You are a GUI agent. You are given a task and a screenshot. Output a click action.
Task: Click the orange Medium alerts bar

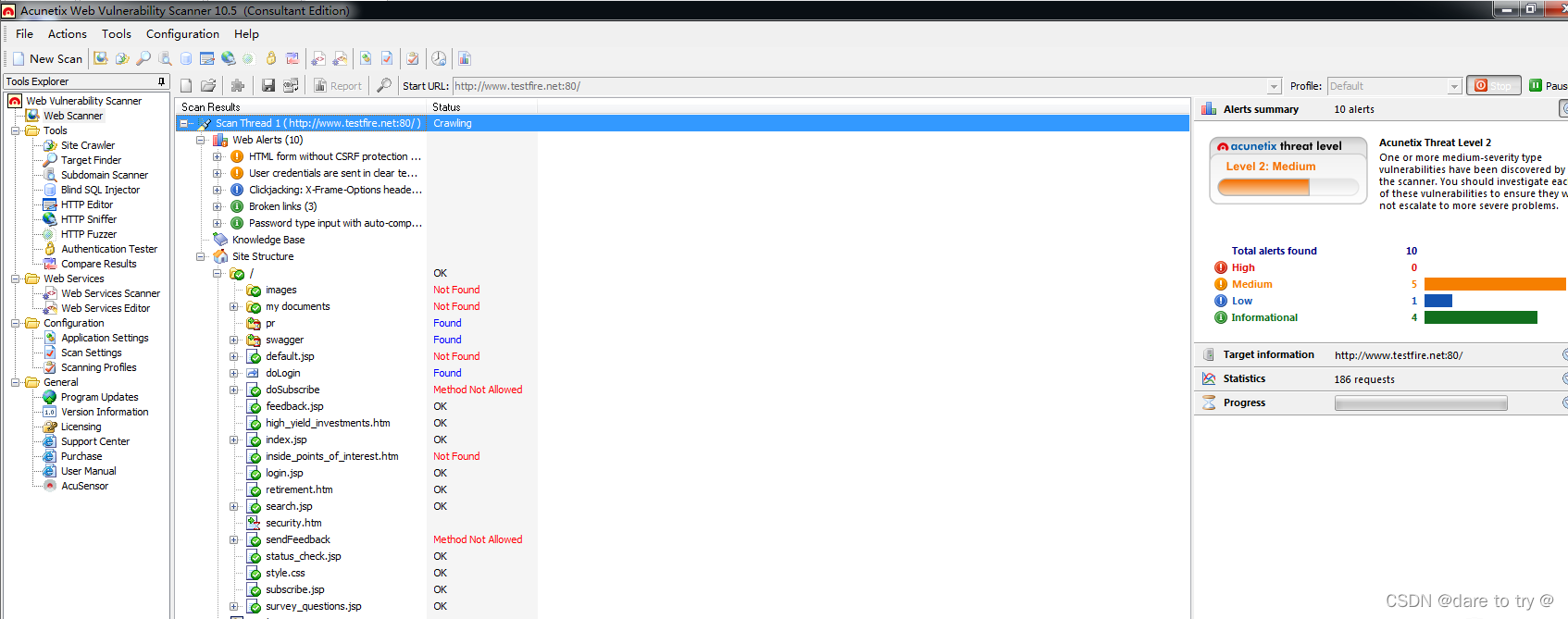1495,284
